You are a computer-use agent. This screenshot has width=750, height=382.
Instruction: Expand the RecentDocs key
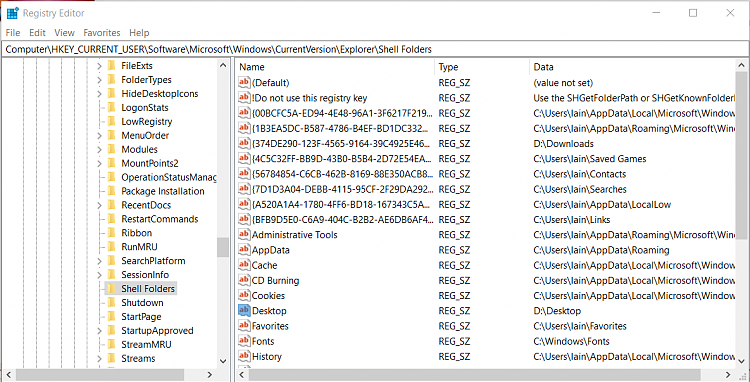tap(99, 205)
